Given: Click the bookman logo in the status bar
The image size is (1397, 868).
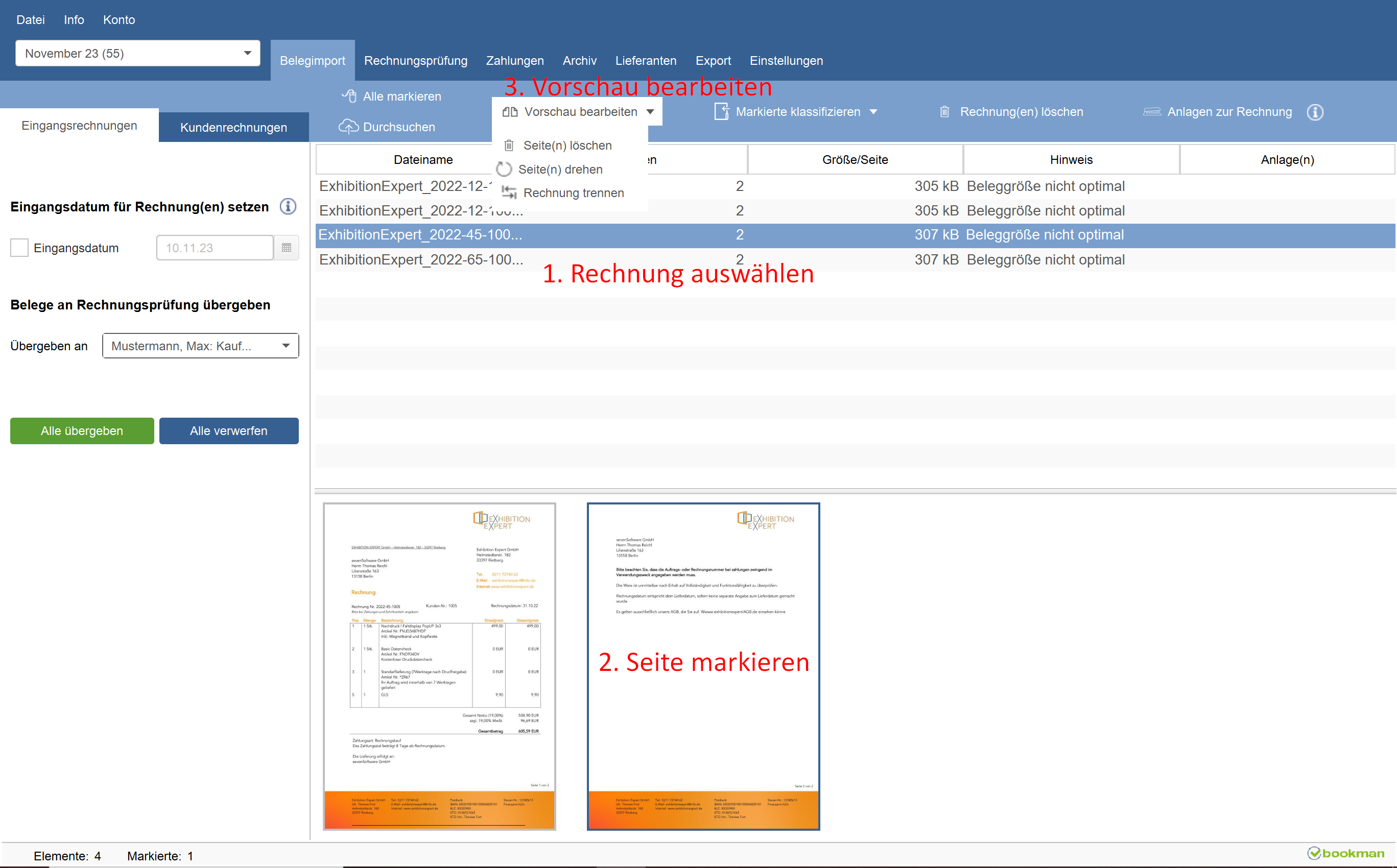Looking at the screenshot, I should tap(1345, 853).
